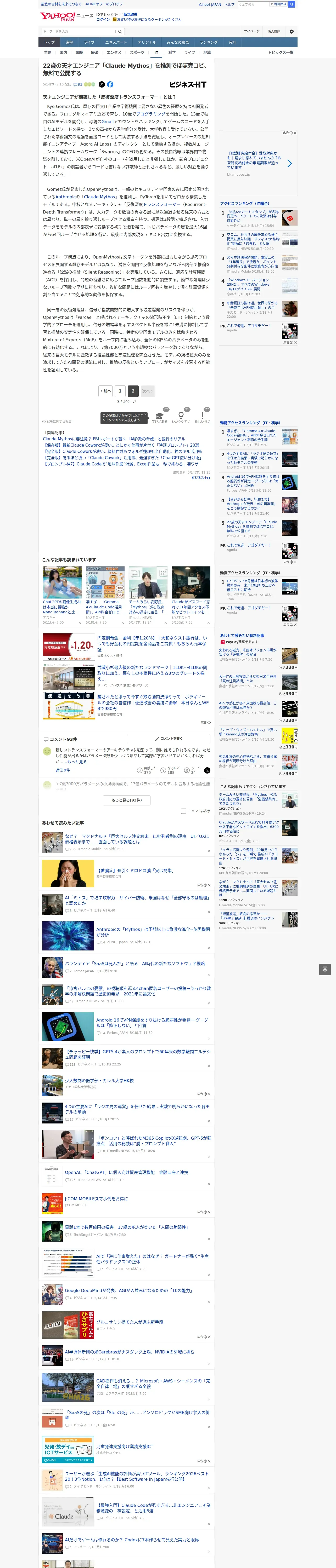The image size is (336, 1568).
Task: Toggle the コメント非表示 checkbox
Action: [183, 811]
